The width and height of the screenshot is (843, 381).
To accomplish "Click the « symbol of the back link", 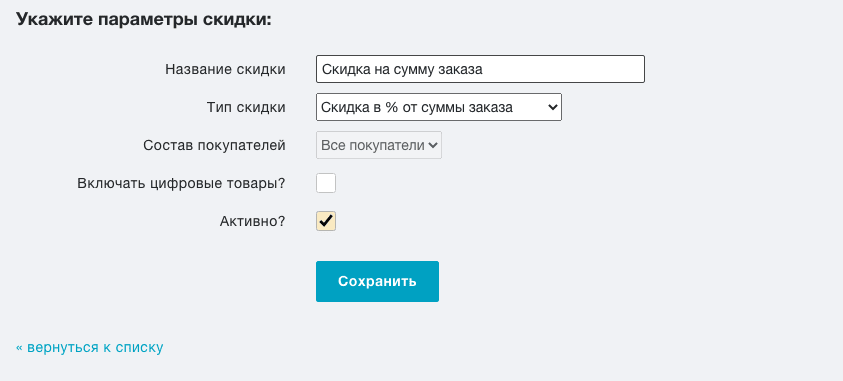I will pyautogui.click(x=19, y=348).
